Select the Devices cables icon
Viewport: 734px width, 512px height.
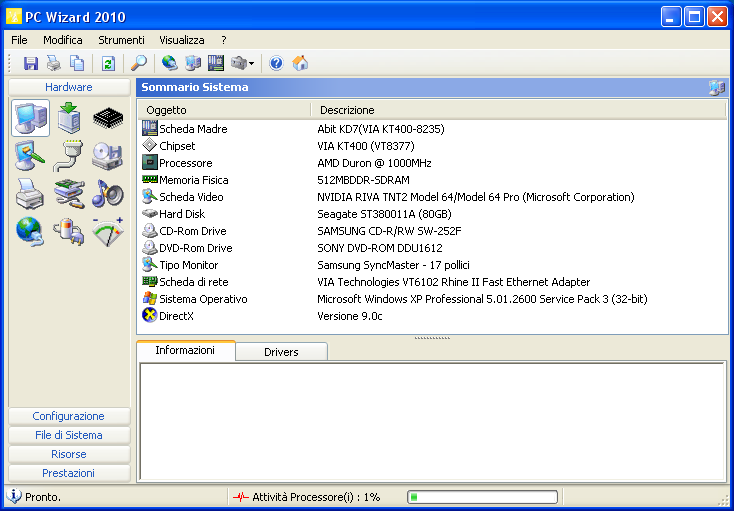pyautogui.click(x=69, y=193)
